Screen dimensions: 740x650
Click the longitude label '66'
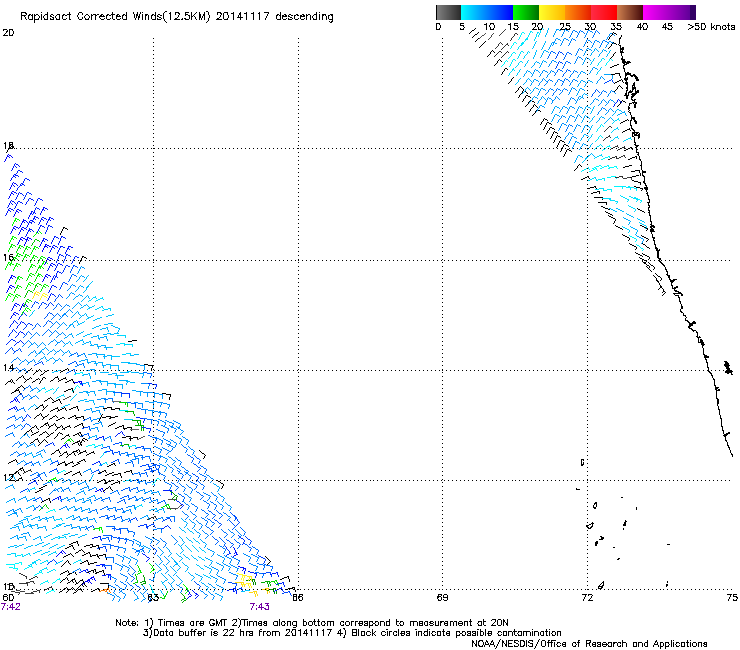[x=297, y=598]
